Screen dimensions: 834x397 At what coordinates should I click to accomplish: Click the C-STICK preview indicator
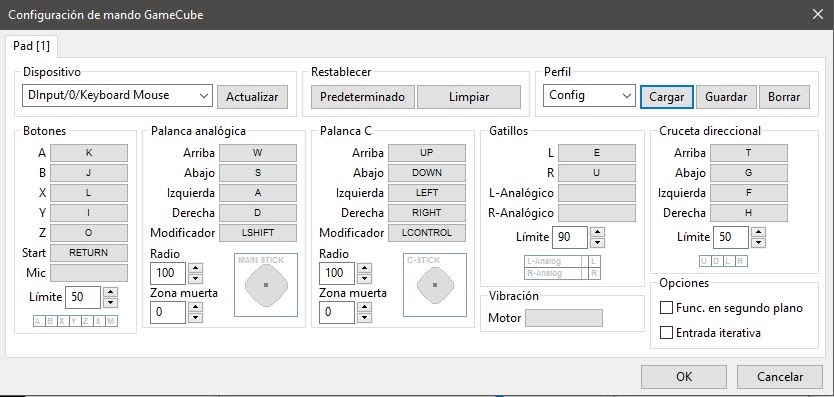pos(435,285)
